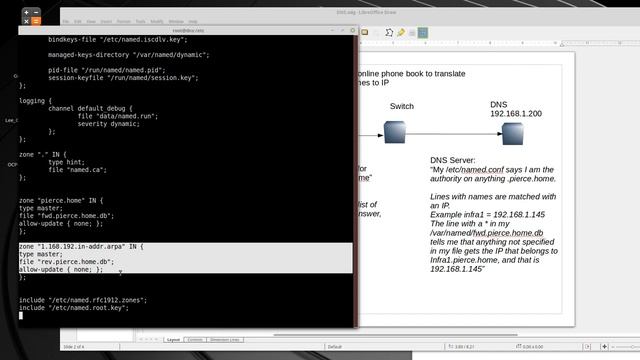
Task: Open the Help menu in LibreOffice Draw
Action: [193, 21]
